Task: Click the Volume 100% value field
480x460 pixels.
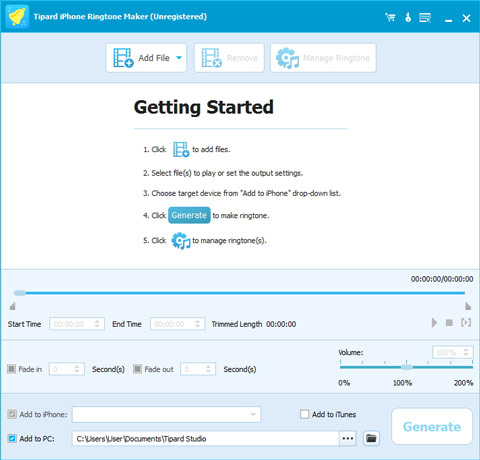Action: click(x=453, y=352)
